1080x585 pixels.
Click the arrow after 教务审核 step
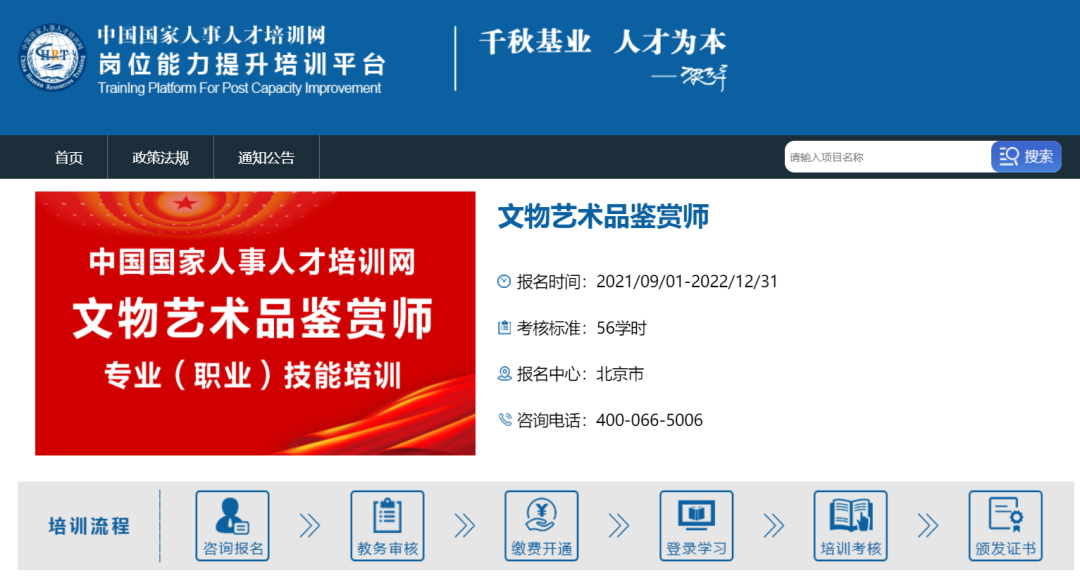pos(465,526)
